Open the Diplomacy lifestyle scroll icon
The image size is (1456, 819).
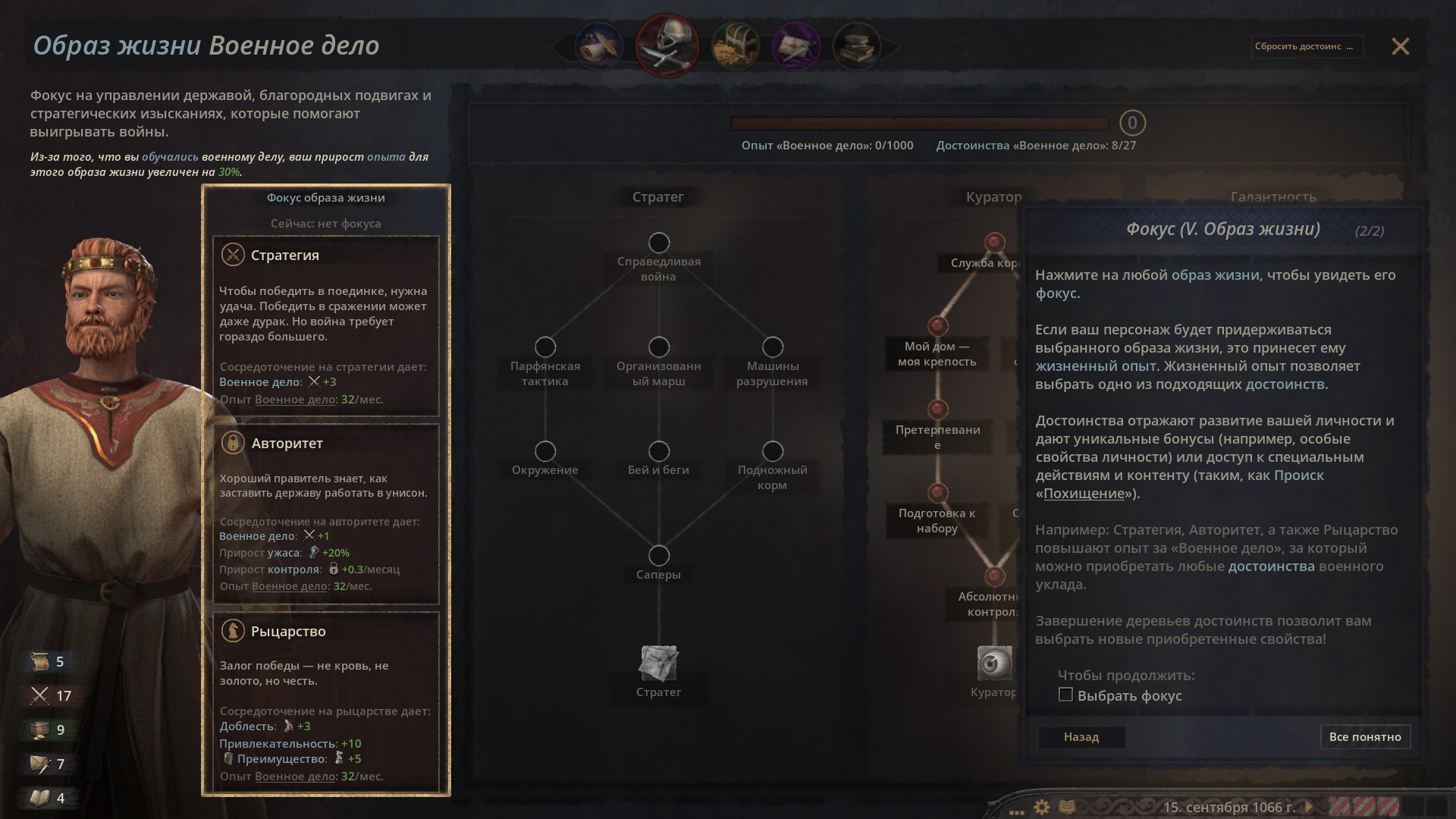(599, 46)
